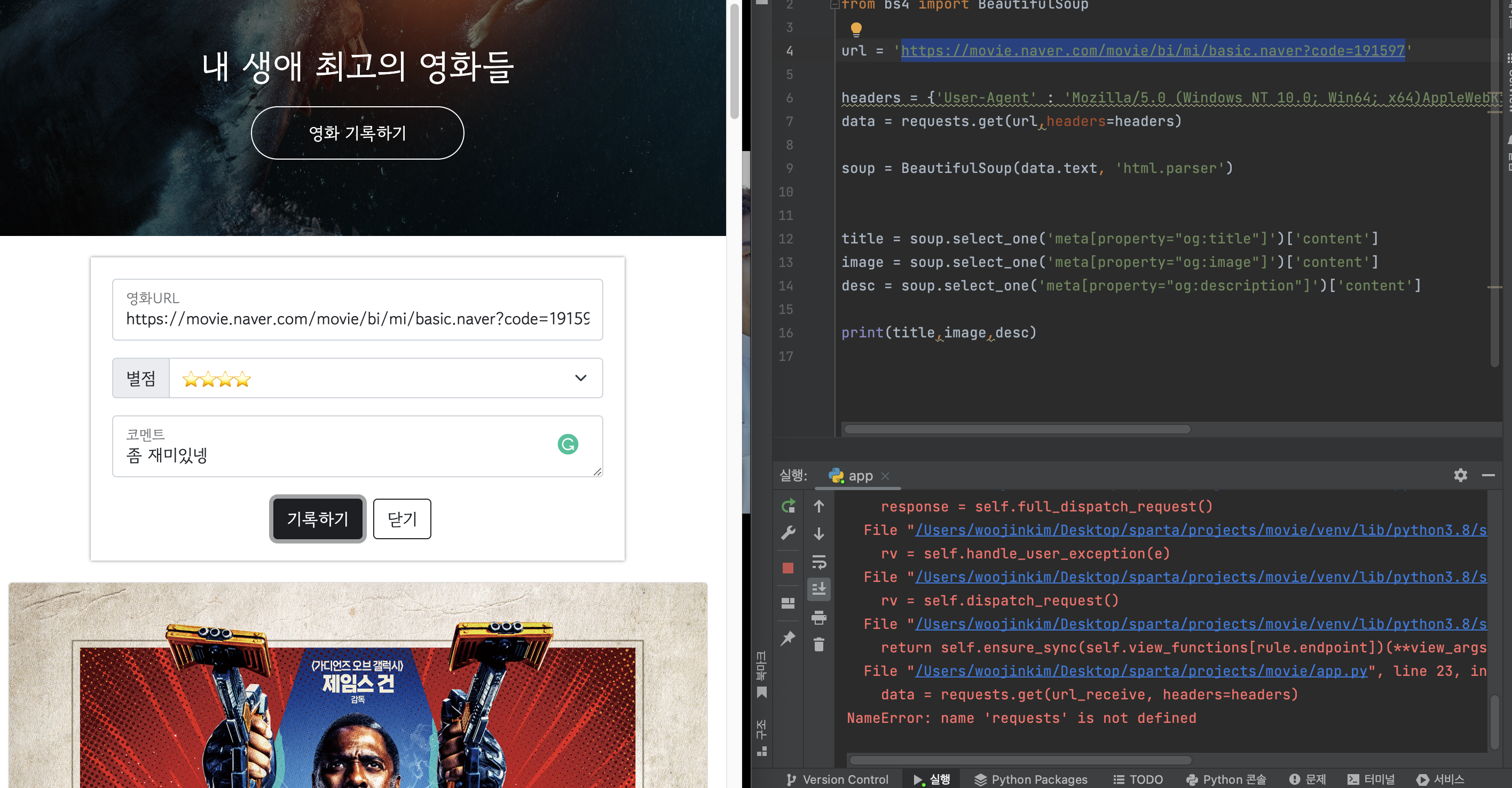Open 북마크 side tool window
The width and height of the screenshot is (1512, 788).
click(x=761, y=674)
